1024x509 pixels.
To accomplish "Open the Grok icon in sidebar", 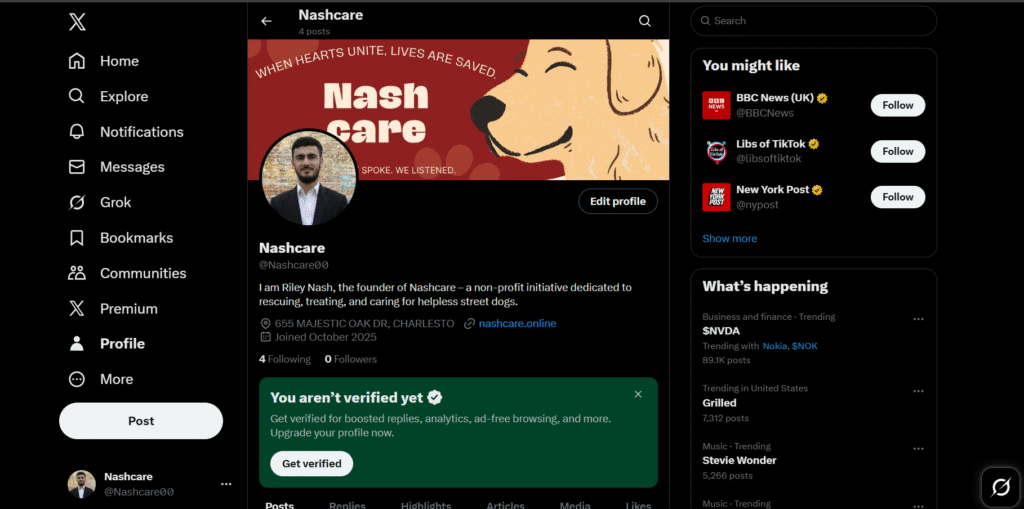I will [77, 202].
